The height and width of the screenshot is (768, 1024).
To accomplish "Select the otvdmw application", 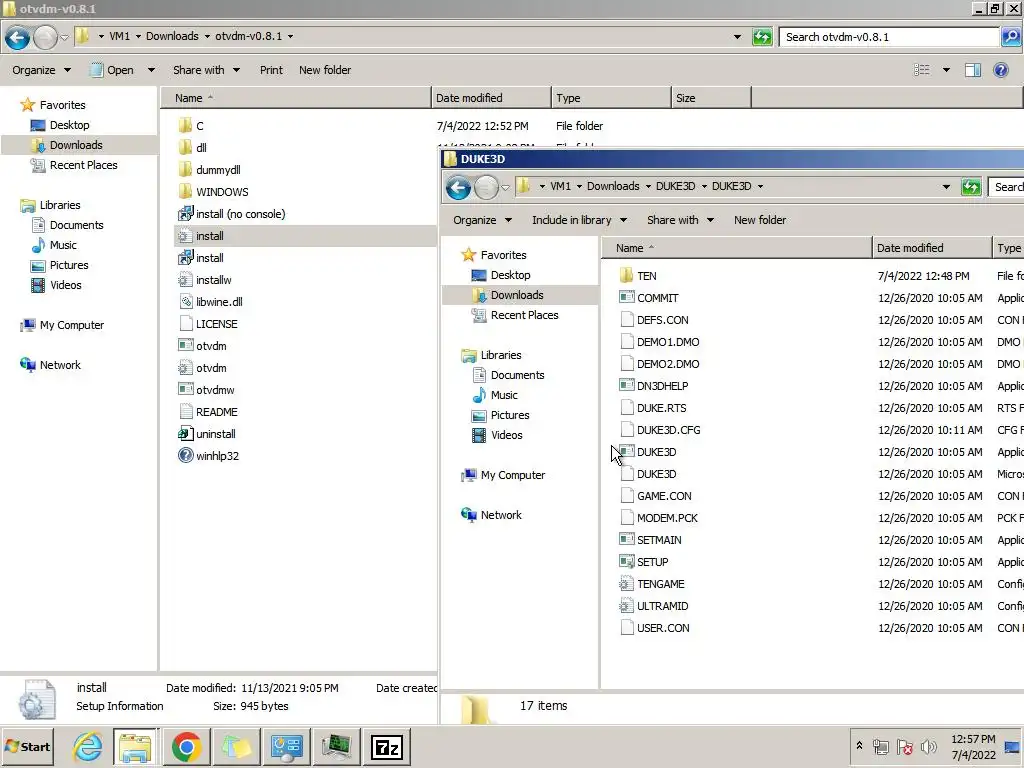I will [206, 390].
